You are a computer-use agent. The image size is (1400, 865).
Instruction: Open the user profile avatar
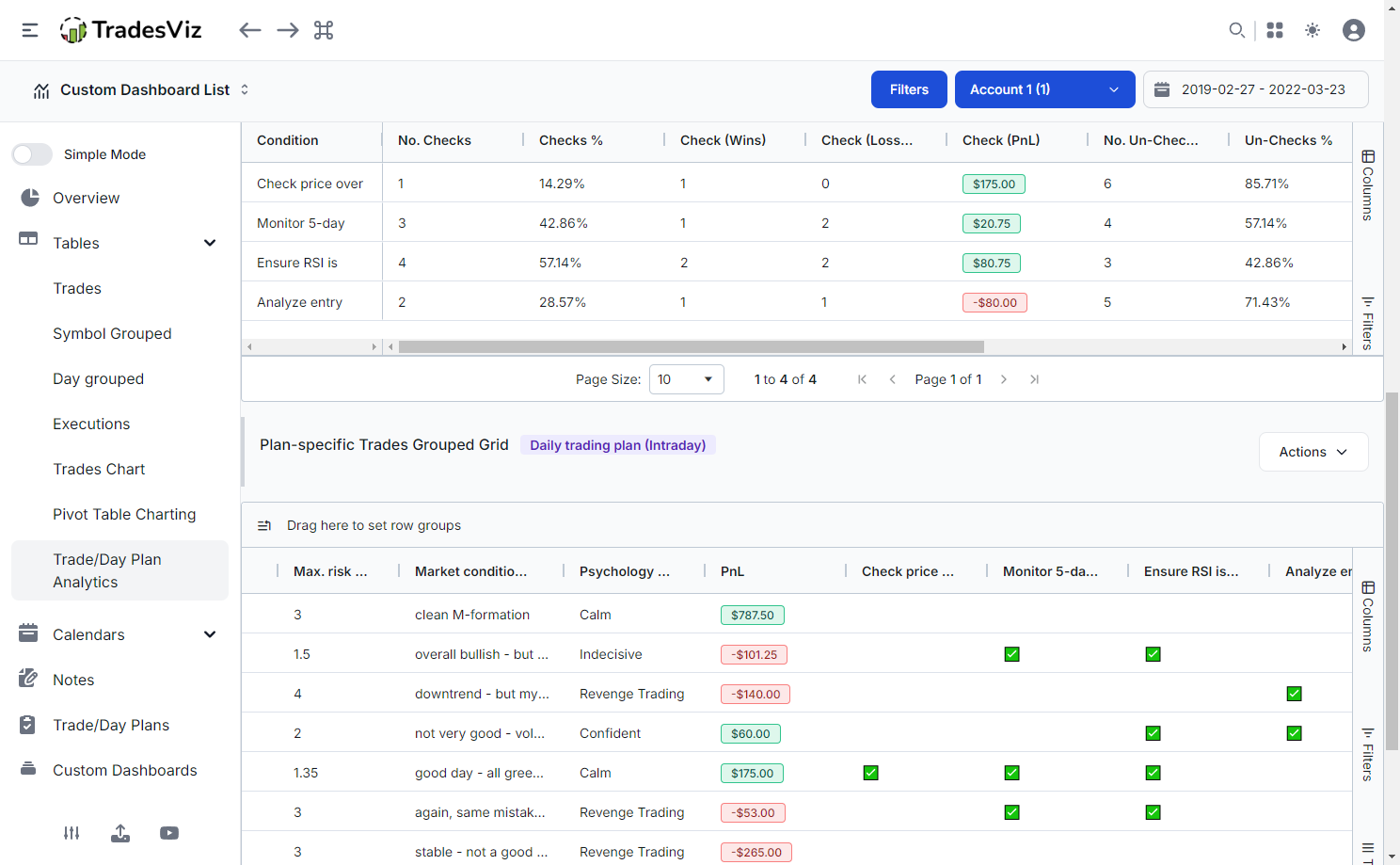1354,30
